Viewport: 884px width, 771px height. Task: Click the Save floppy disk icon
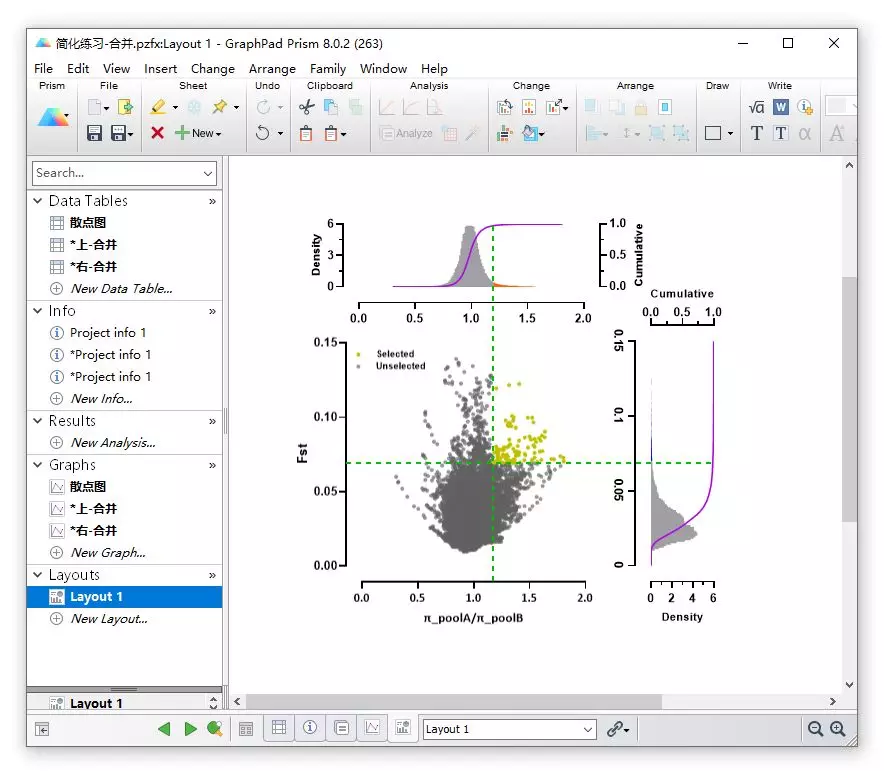[x=94, y=133]
